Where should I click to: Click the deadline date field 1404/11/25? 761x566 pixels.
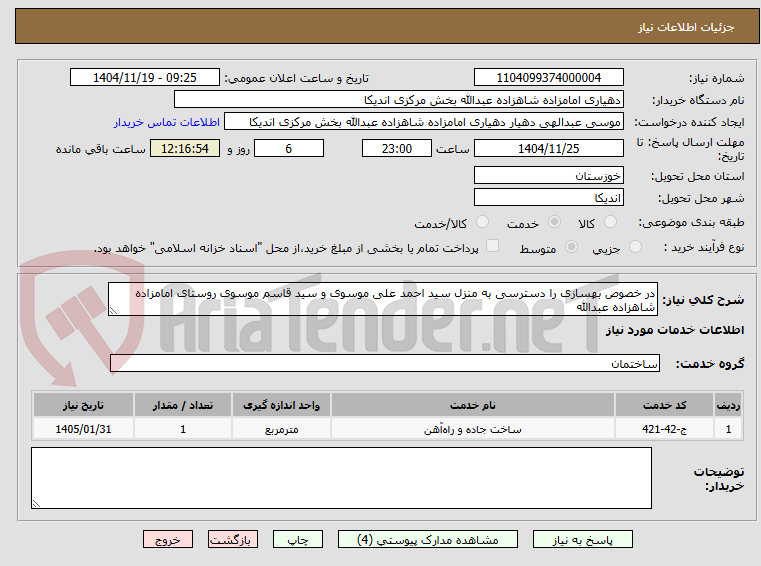tap(548, 148)
